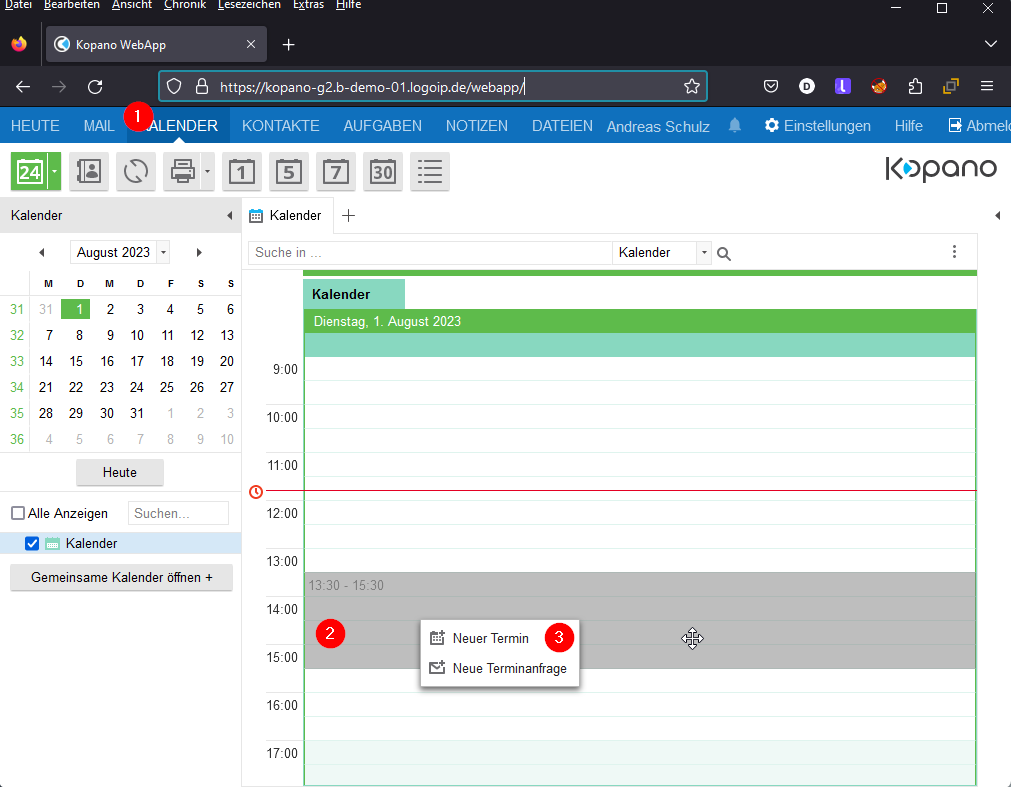Viewport: 1011px width, 787px height.
Task: Open the AUFGABEN tab
Action: pos(382,126)
